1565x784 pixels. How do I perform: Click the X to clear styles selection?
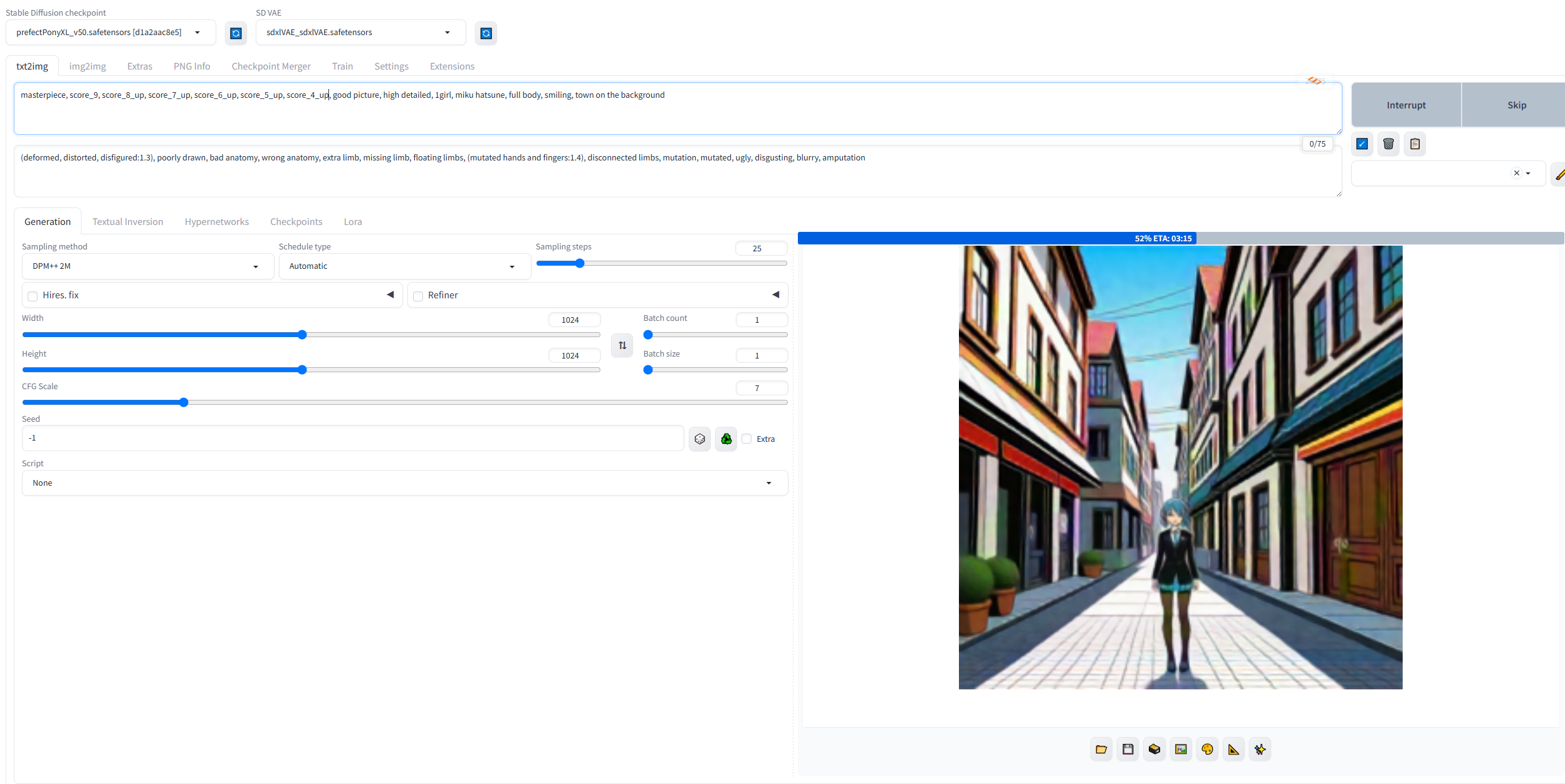[1516, 173]
